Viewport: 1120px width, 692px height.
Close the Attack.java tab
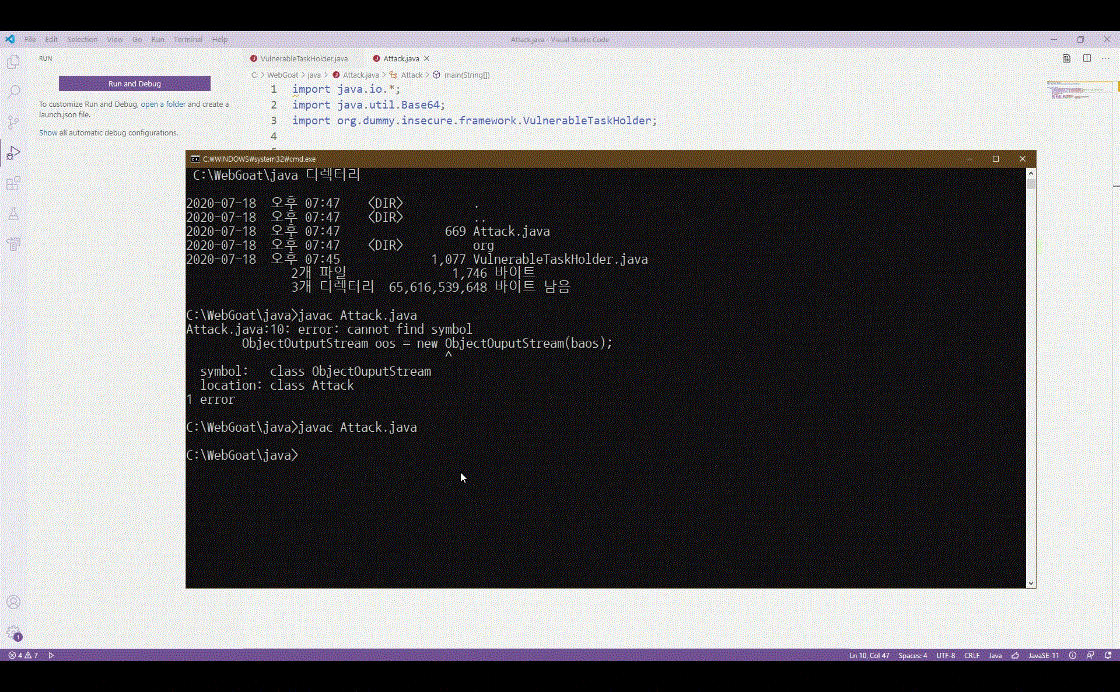click(426, 59)
